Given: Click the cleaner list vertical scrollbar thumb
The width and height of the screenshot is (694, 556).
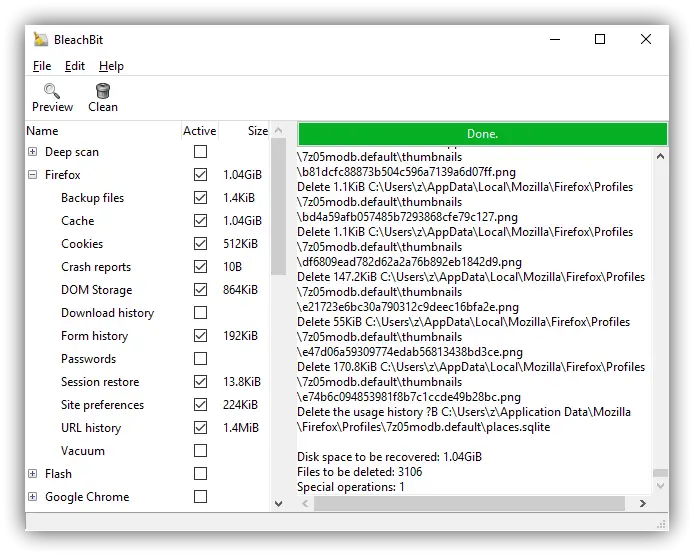Looking at the screenshot, I should pos(278,206).
